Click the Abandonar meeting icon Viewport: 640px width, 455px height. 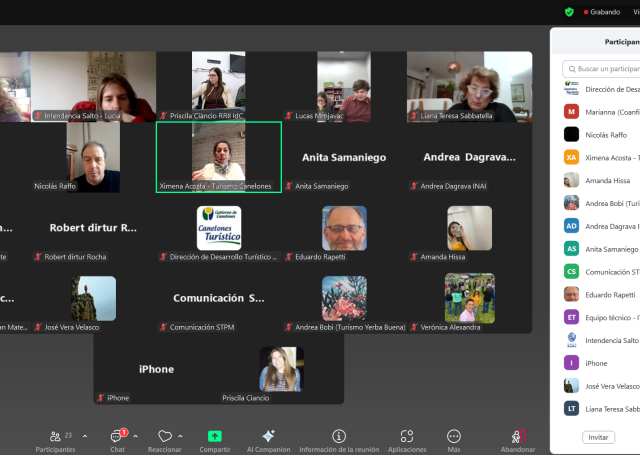(x=518, y=436)
